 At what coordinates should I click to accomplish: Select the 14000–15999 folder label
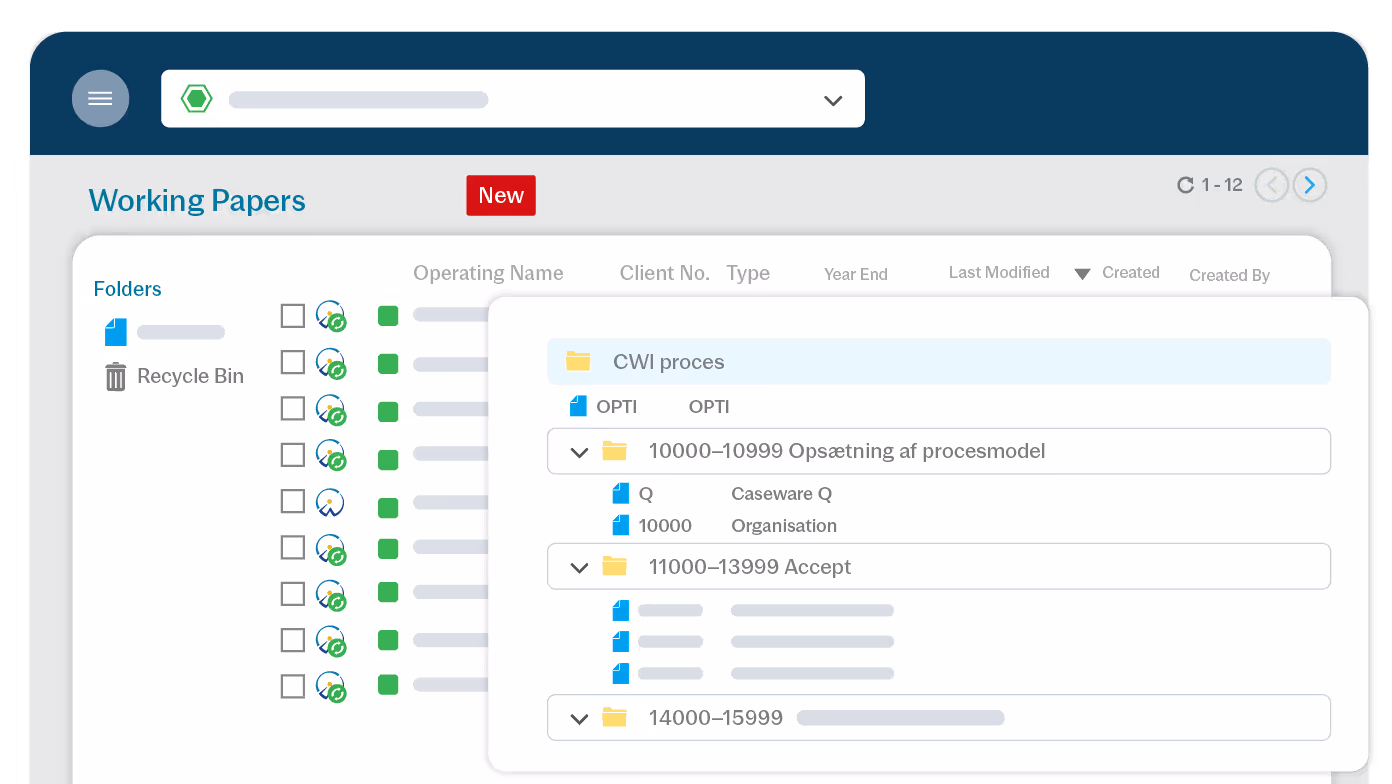click(715, 718)
